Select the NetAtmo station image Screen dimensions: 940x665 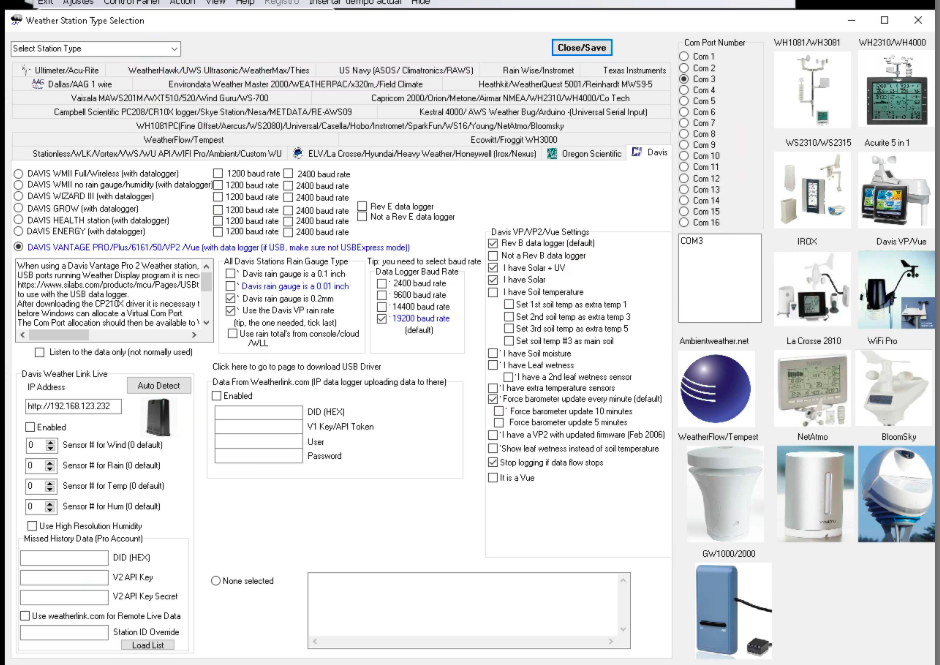[815, 494]
